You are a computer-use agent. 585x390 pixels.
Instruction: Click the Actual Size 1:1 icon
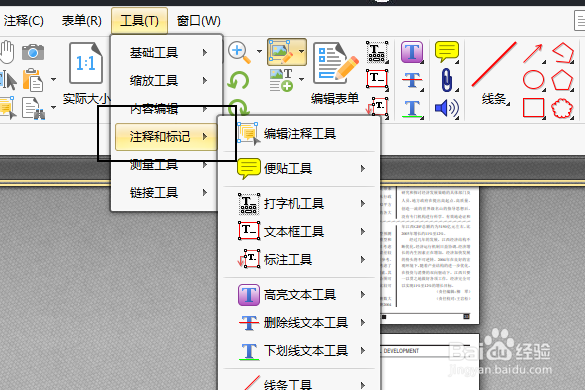(86, 63)
